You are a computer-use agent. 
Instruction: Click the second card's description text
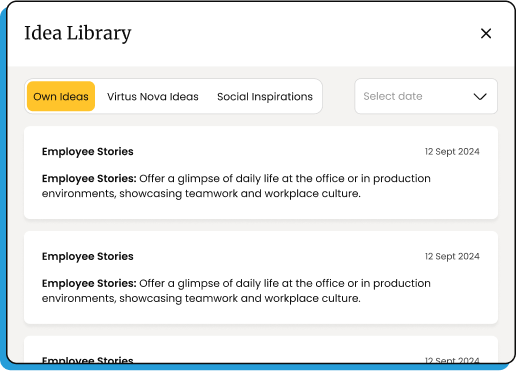(236, 291)
